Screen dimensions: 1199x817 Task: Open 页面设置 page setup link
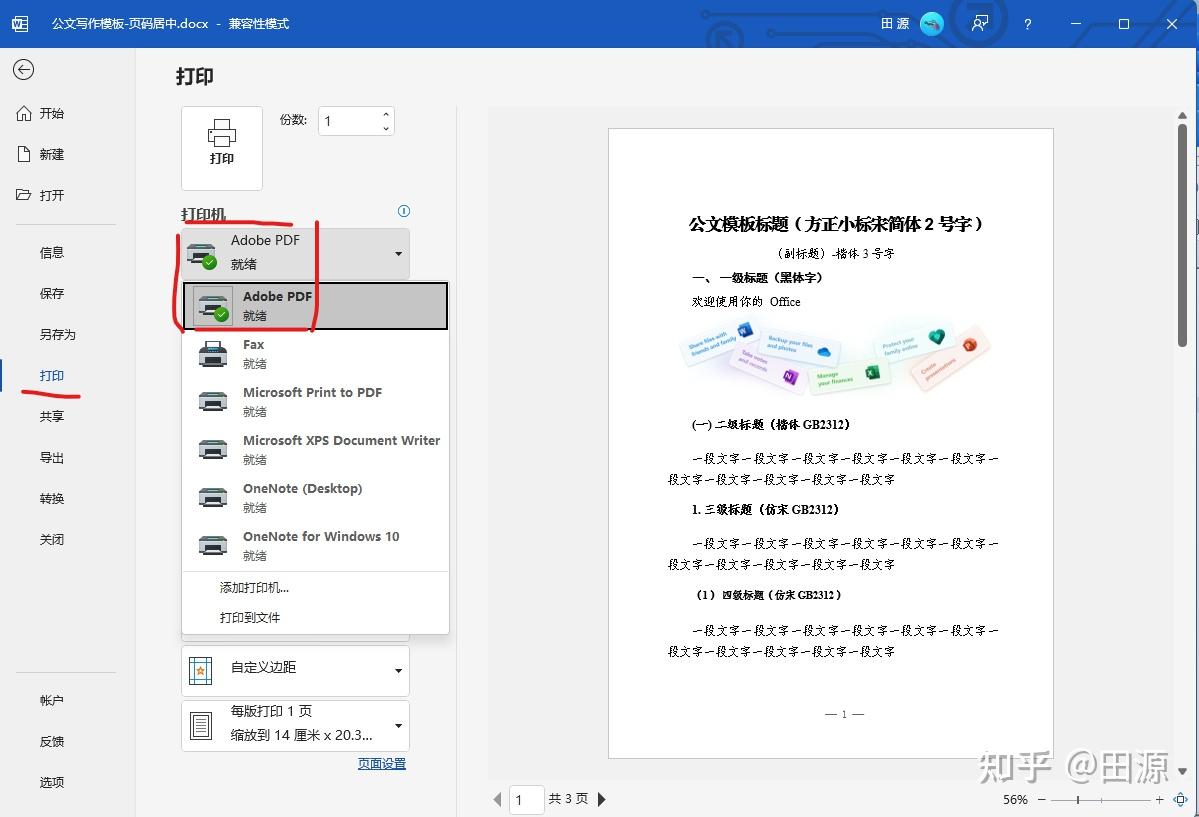point(381,762)
